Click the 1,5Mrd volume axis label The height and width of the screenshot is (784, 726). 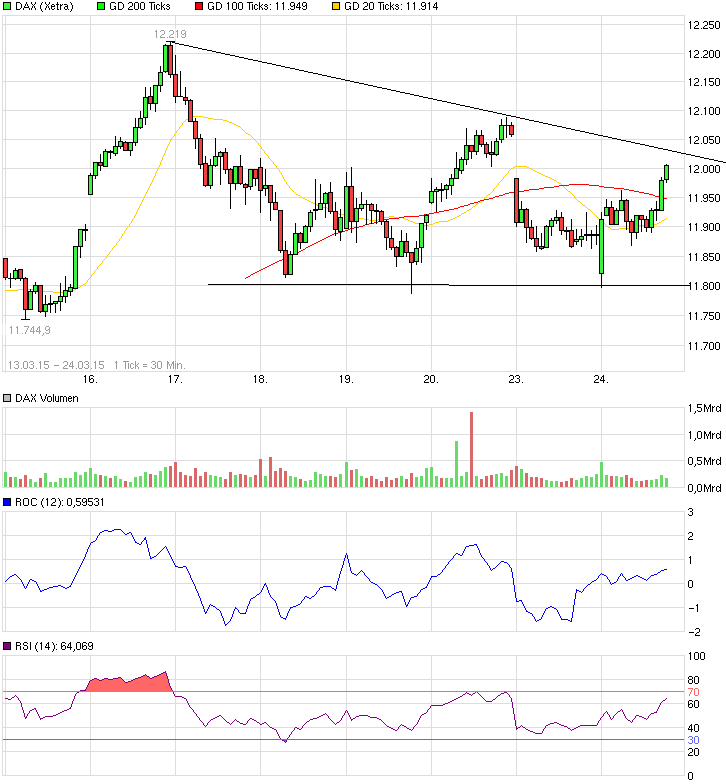pos(704,408)
